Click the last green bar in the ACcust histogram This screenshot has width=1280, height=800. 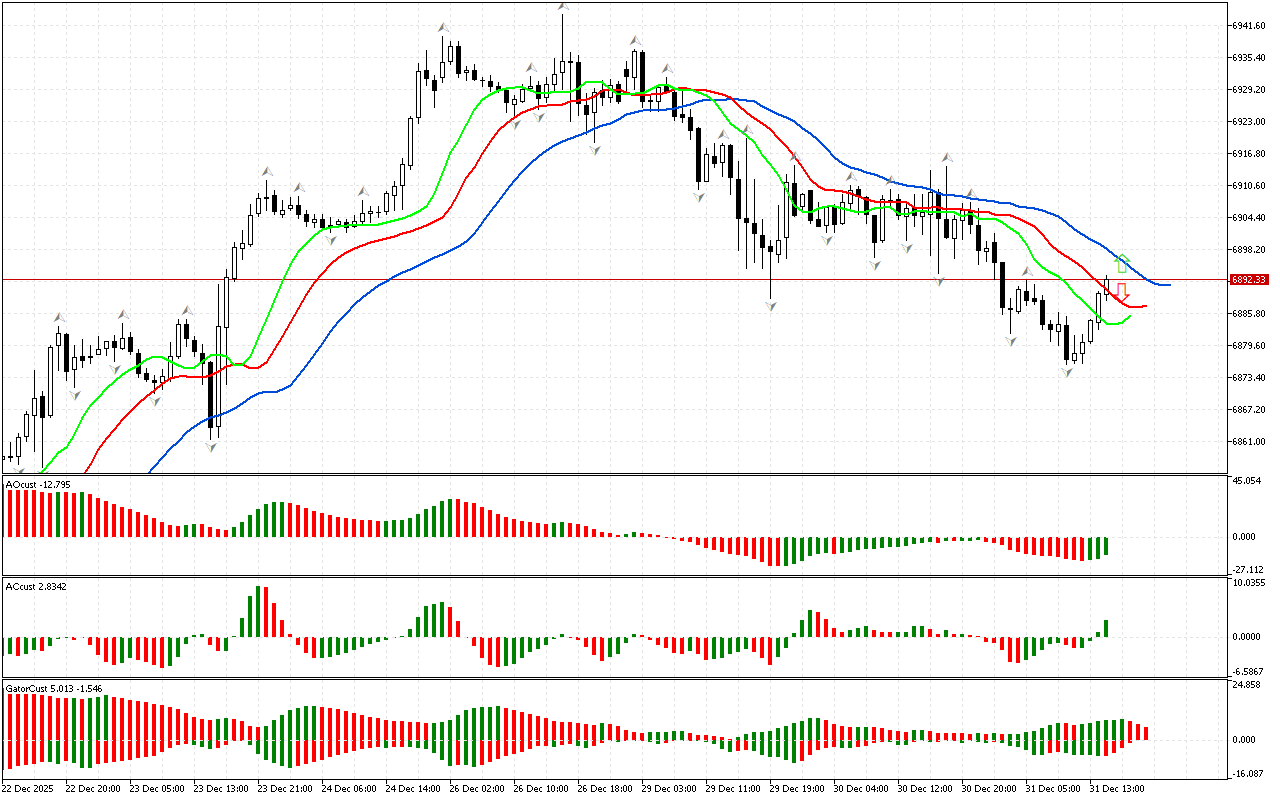click(x=1106, y=628)
